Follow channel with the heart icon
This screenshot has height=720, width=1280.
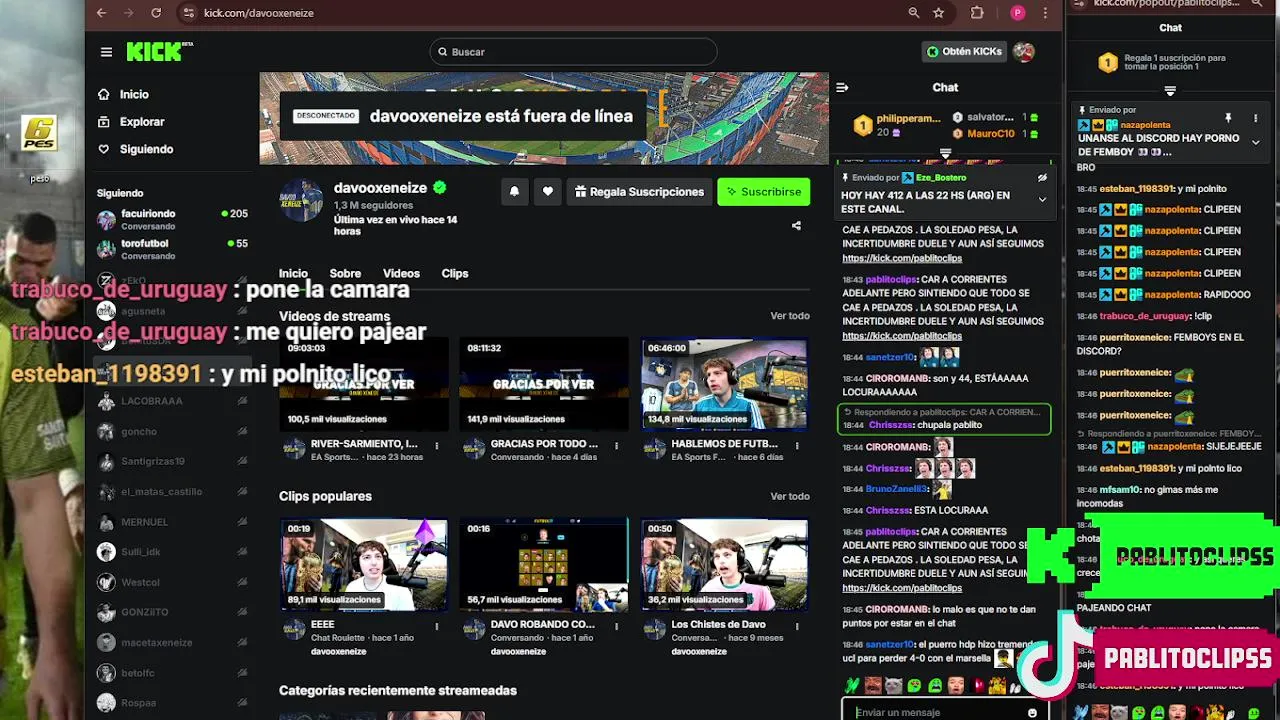coord(547,192)
